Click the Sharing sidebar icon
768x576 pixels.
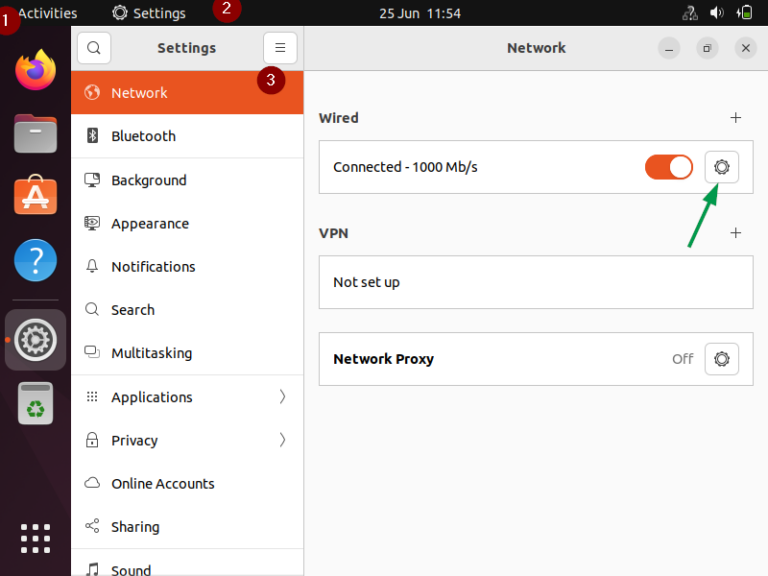[x=92, y=526]
